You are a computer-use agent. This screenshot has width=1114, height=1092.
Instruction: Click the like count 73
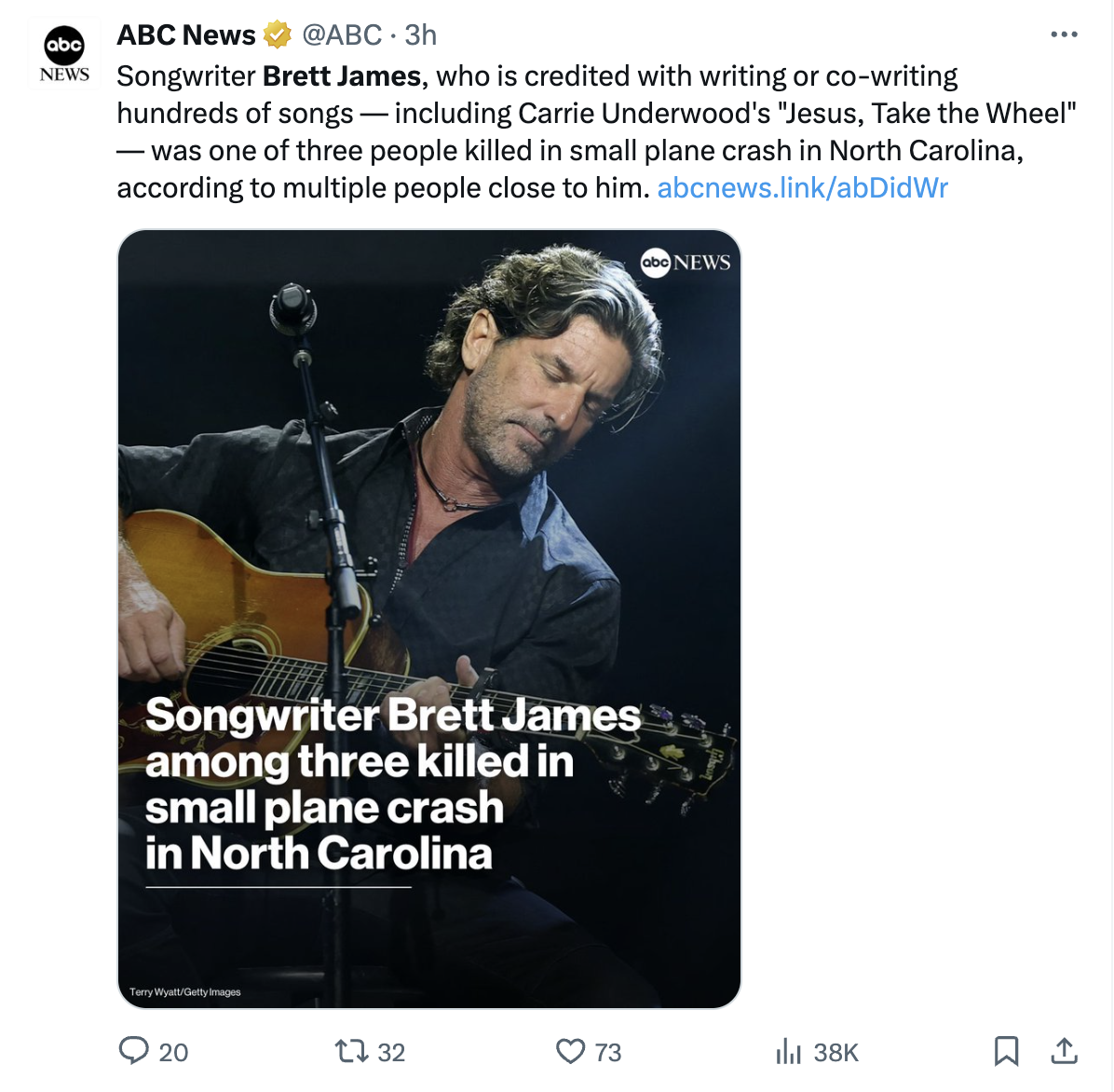(608, 1053)
